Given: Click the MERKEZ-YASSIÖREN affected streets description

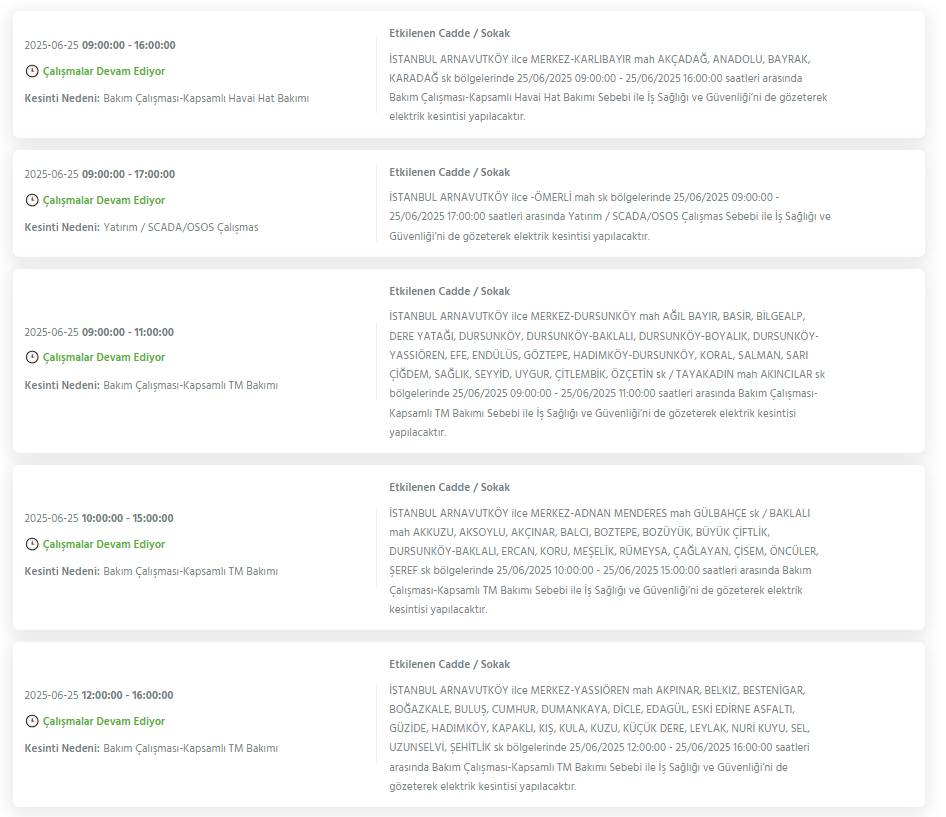Looking at the screenshot, I should coord(600,738).
